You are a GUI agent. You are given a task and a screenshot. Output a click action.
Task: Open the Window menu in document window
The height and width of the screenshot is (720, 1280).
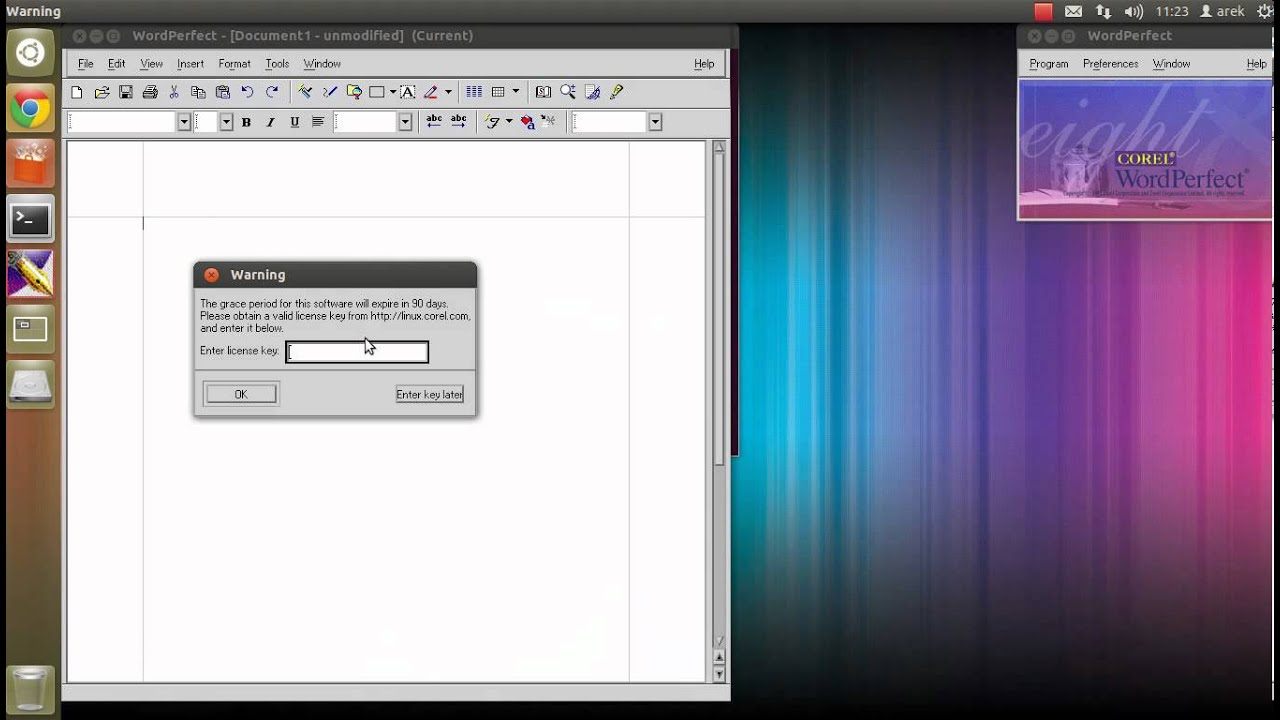click(x=322, y=64)
